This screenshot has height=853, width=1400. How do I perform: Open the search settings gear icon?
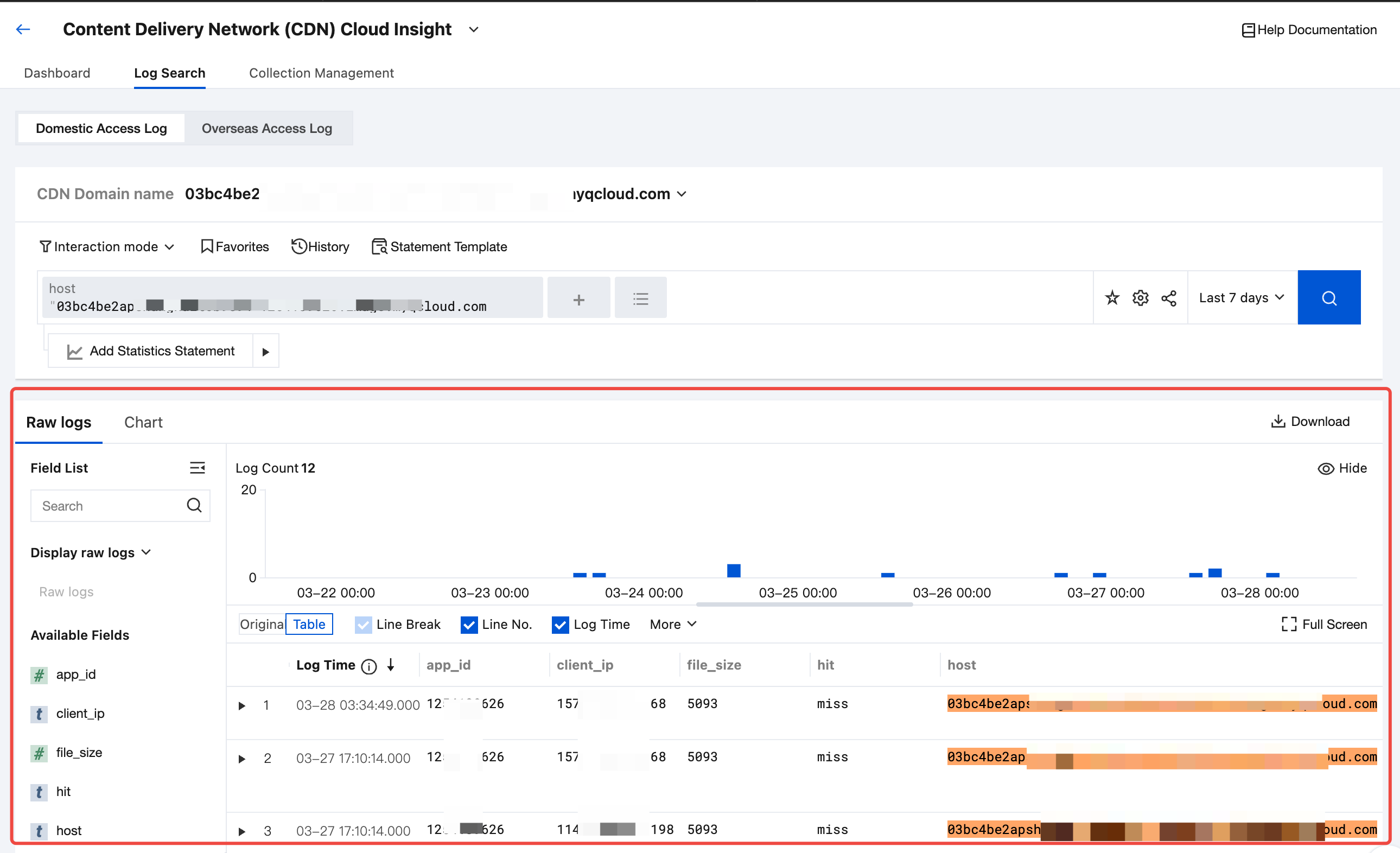coord(1140,298)
